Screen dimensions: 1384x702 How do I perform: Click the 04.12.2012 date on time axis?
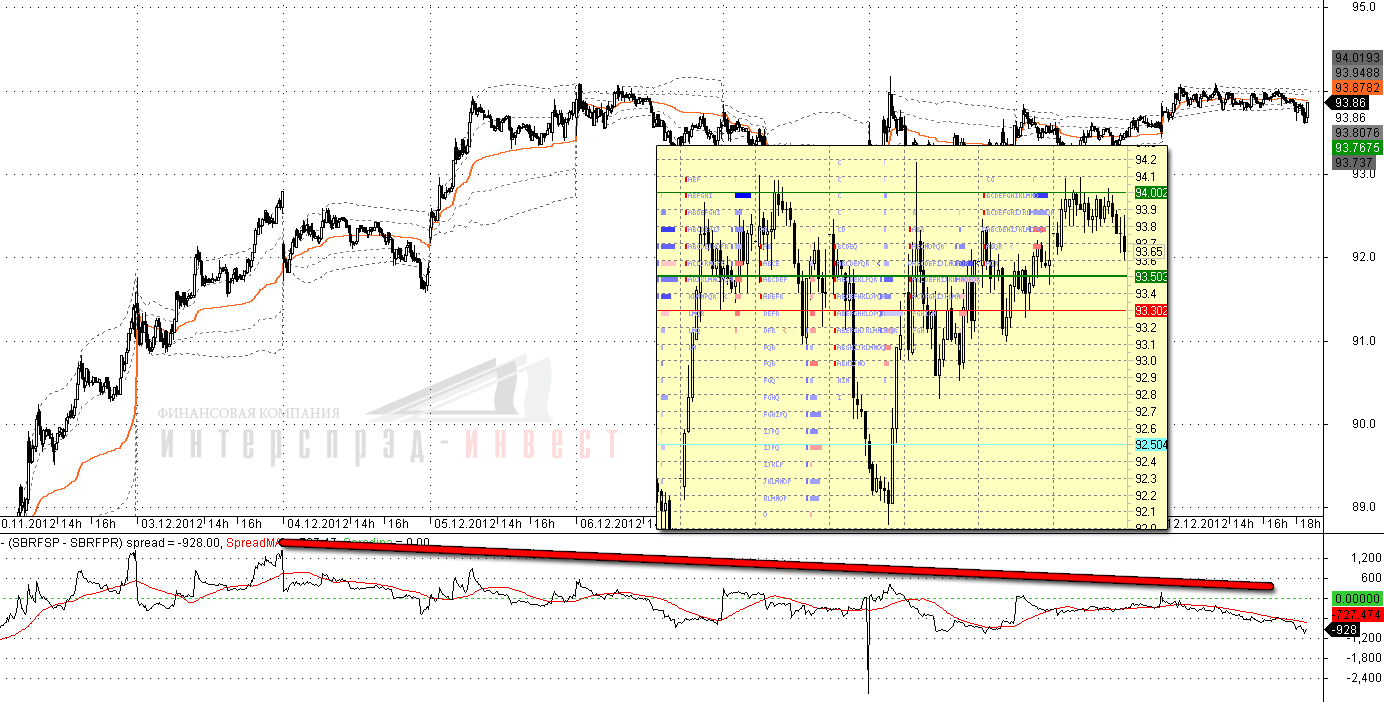(318, 523)
